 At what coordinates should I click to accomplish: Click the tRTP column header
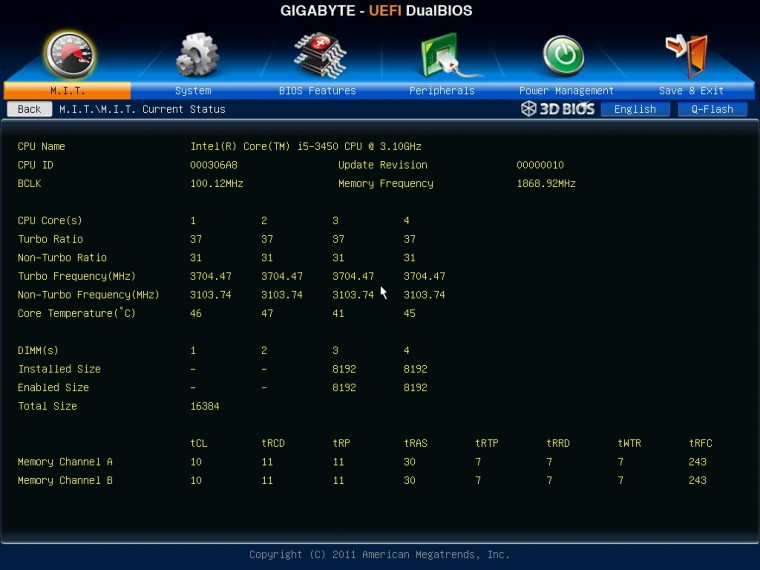click(487, 443)
